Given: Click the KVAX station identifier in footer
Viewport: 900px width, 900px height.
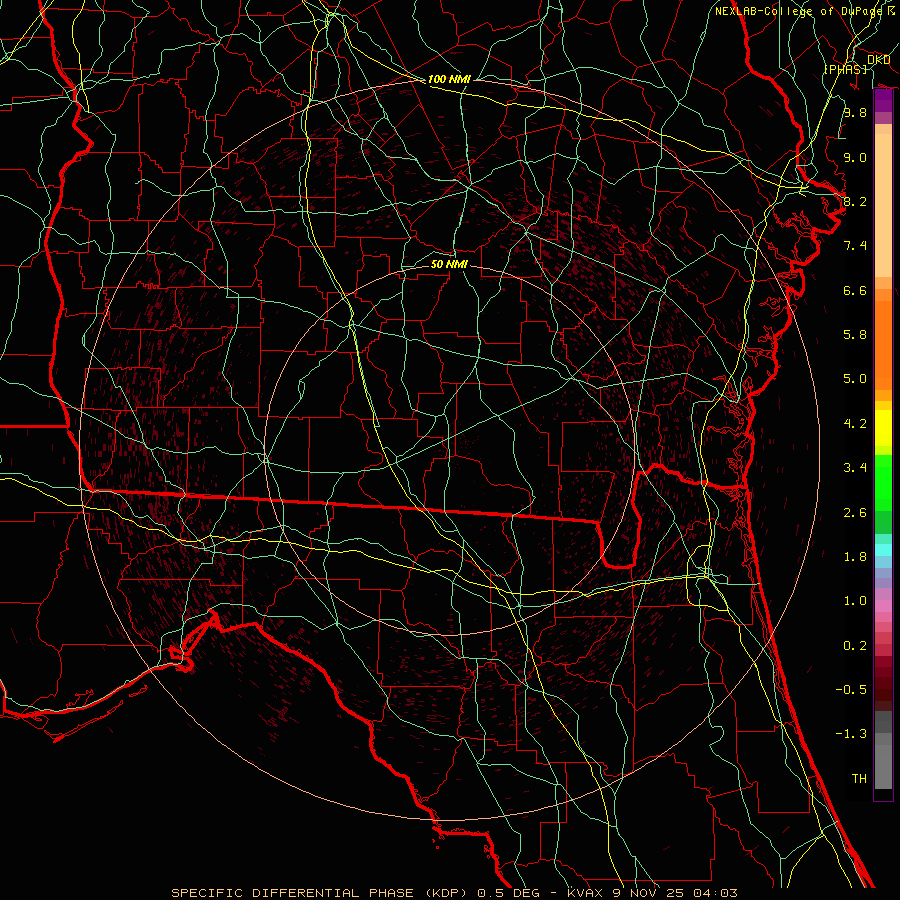Looking at the screenshot, I should click(587, 892).
